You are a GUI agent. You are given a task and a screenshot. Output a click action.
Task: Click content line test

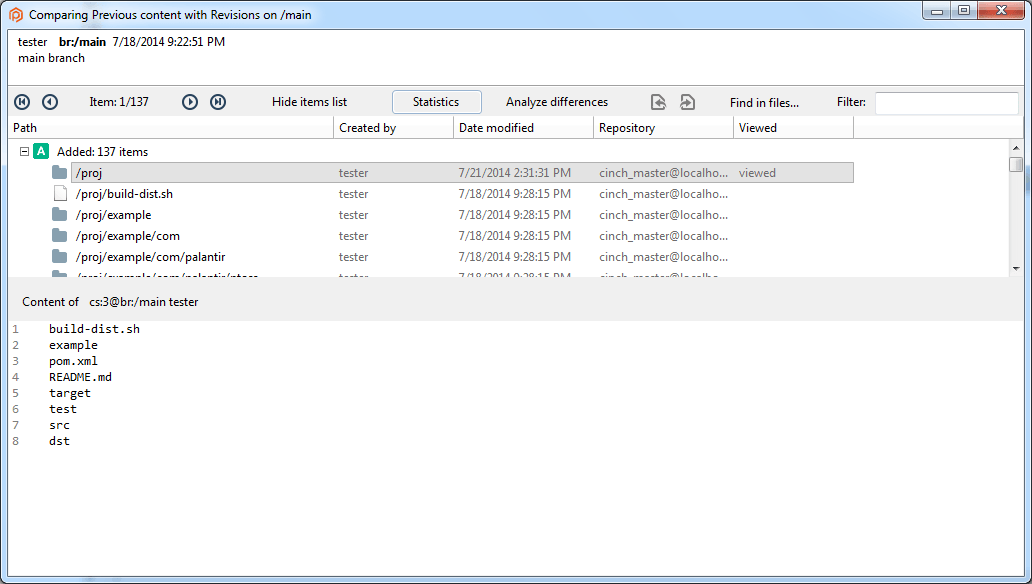pyautogui.click(x=63, y=409)
